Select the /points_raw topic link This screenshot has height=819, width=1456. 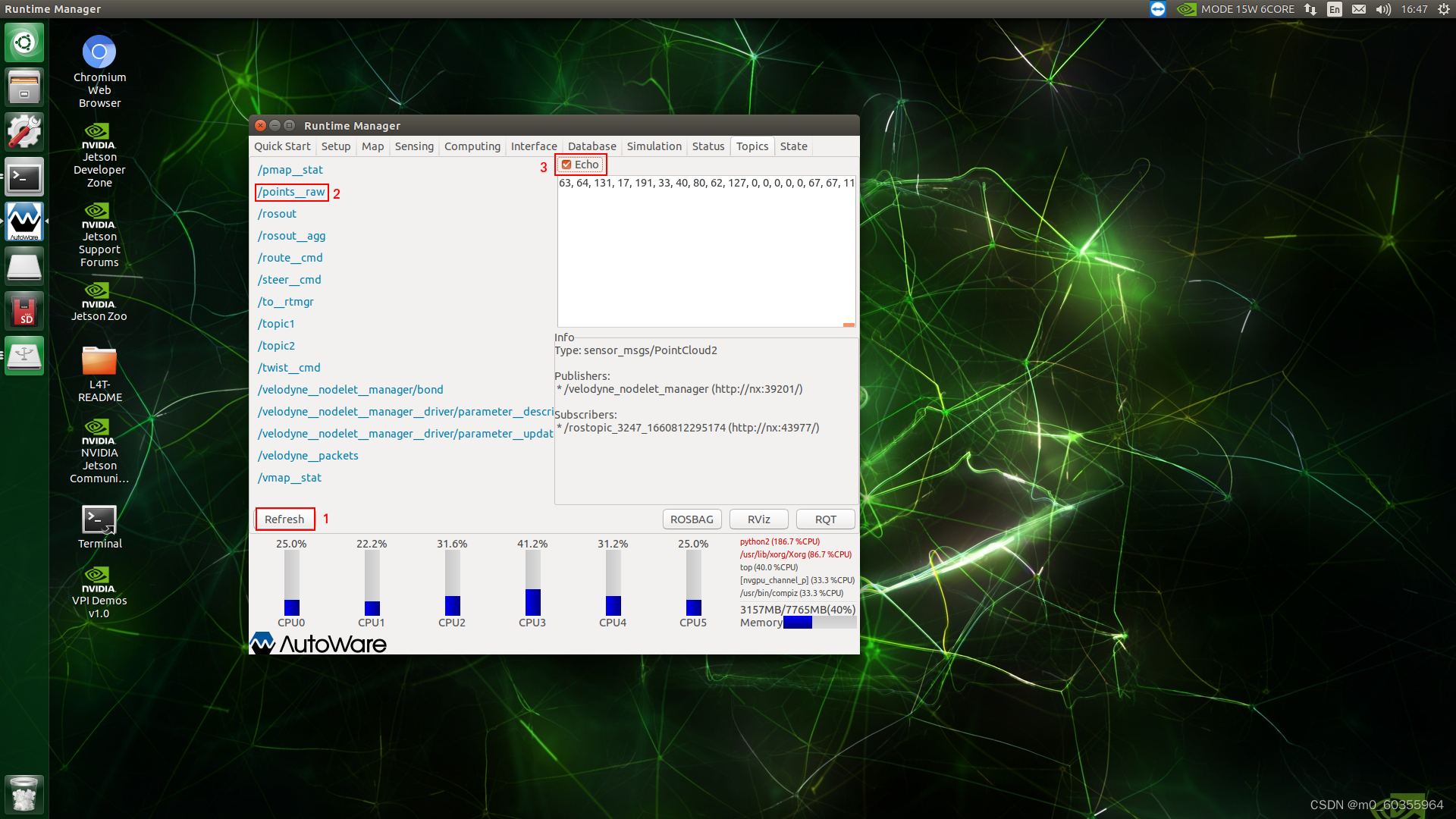click(x=292, y=192)
